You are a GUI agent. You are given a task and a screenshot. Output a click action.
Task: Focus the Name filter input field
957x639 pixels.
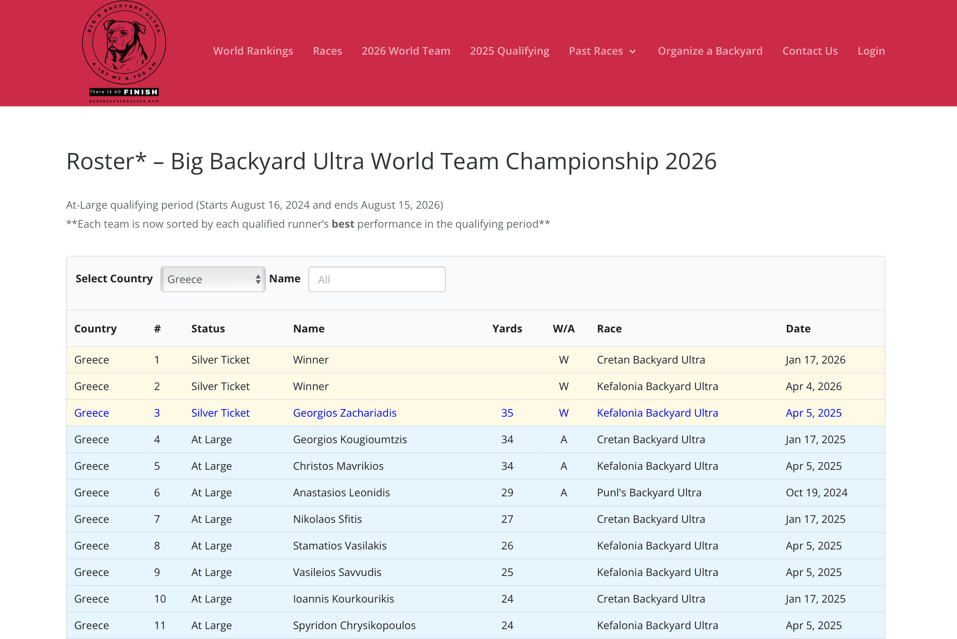tap(377, 279)
